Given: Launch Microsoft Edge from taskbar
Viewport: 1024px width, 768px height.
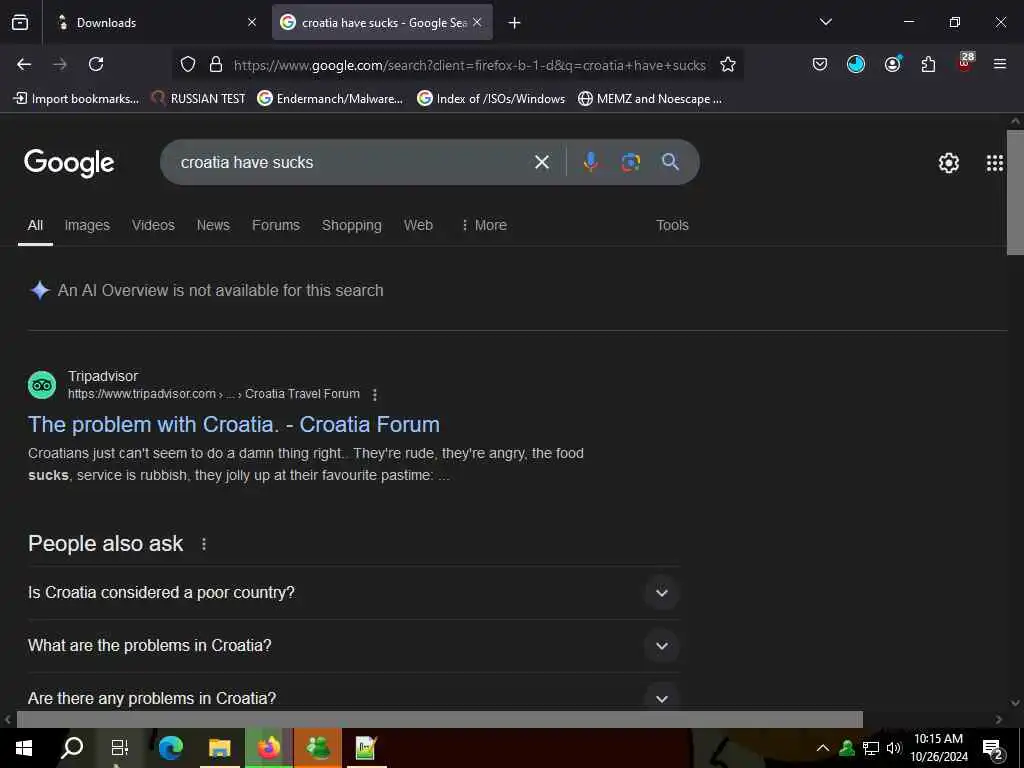Looking at the screenshot, I should [x=170, y=748].
